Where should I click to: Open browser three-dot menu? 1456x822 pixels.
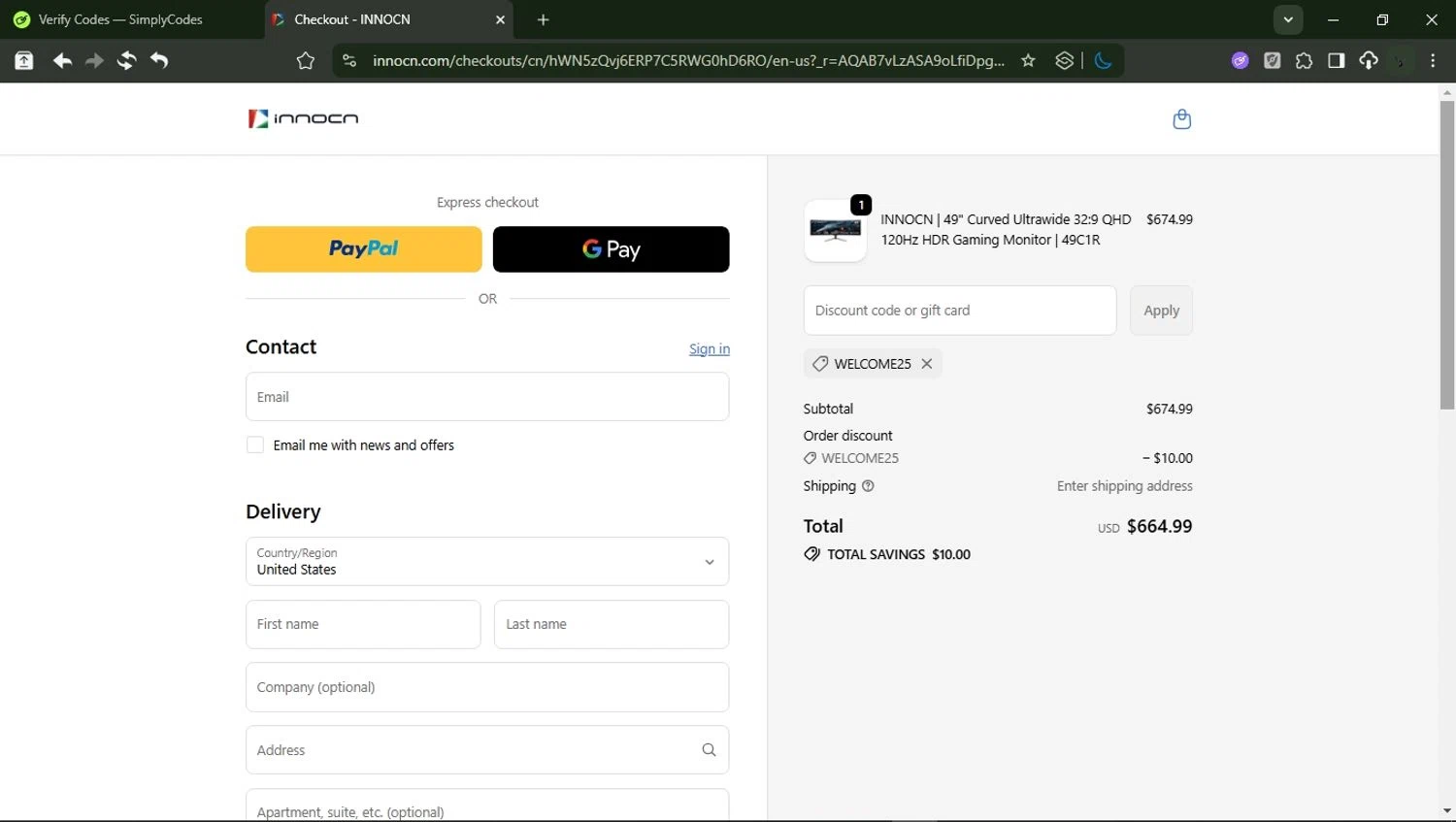(x=1433, y=60)
